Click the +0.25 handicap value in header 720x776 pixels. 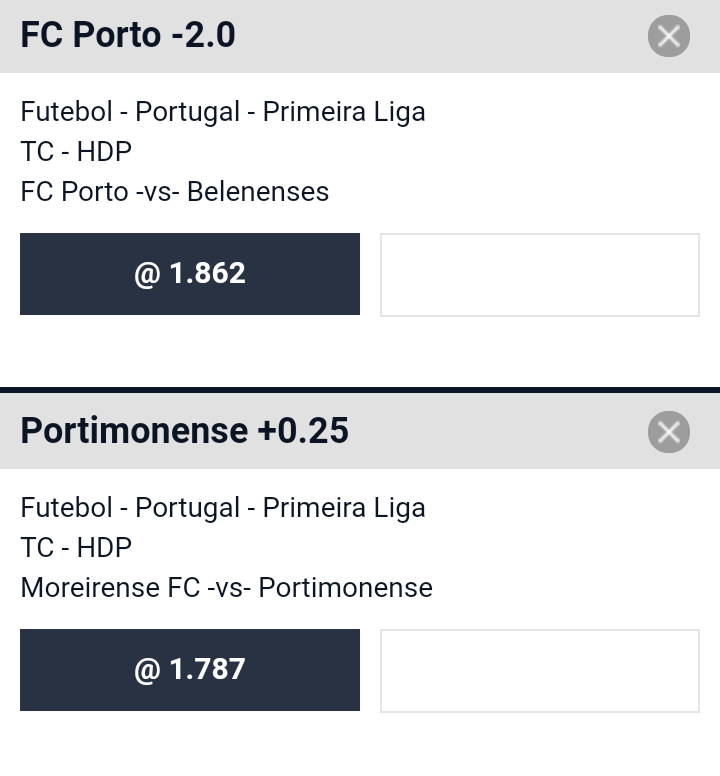[303, 431]
